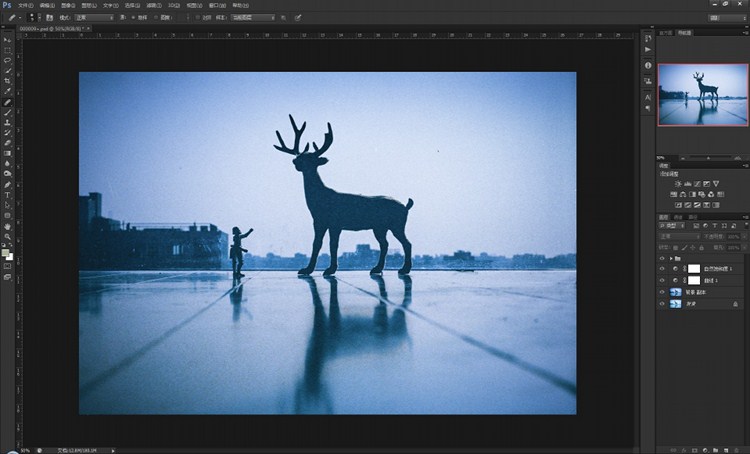750x454 pixels.
Task: Hide the 背景 副本 layer
Action: tap(662, 292)
